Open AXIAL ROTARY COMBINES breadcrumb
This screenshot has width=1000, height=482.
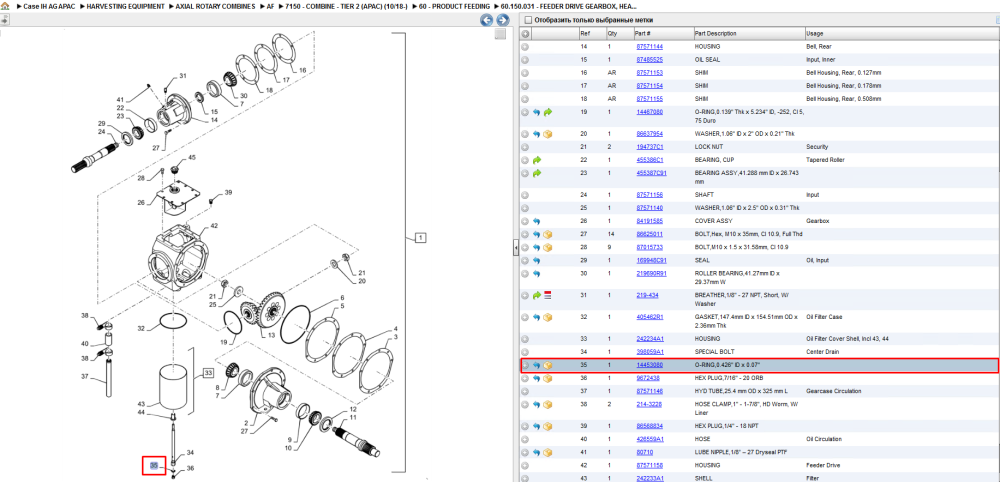pyautogui.click(x=216, y=6)
